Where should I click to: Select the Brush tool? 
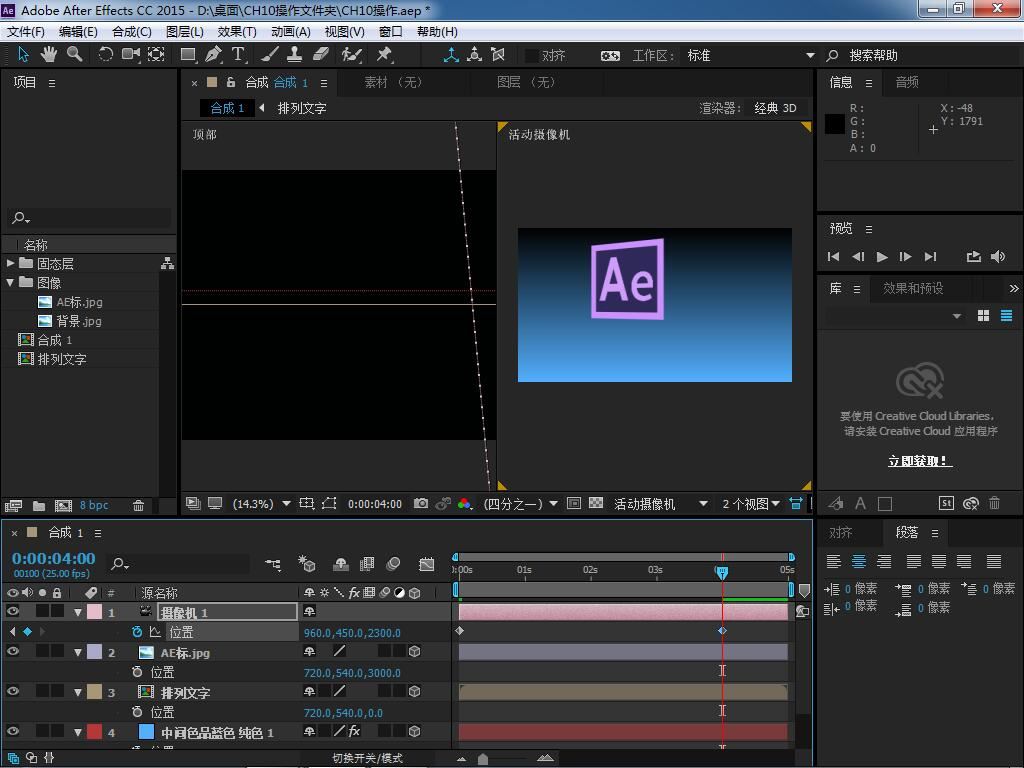click(x=270, y=54)
